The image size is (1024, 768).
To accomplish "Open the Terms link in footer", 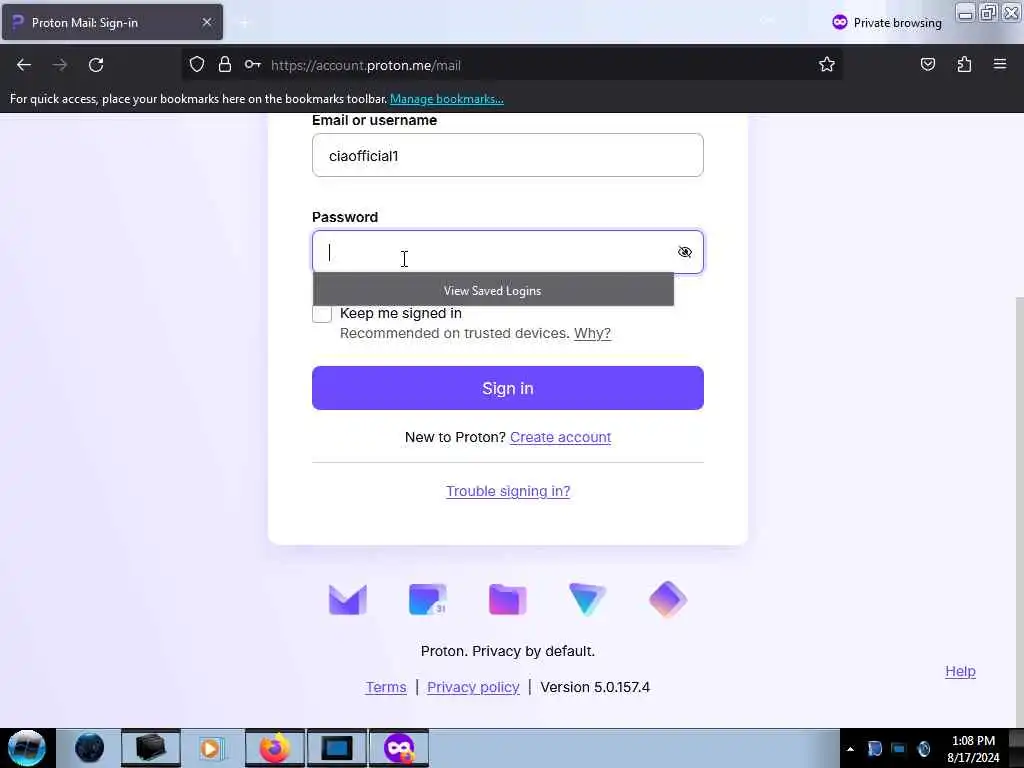I will click(x=386, y=687).
